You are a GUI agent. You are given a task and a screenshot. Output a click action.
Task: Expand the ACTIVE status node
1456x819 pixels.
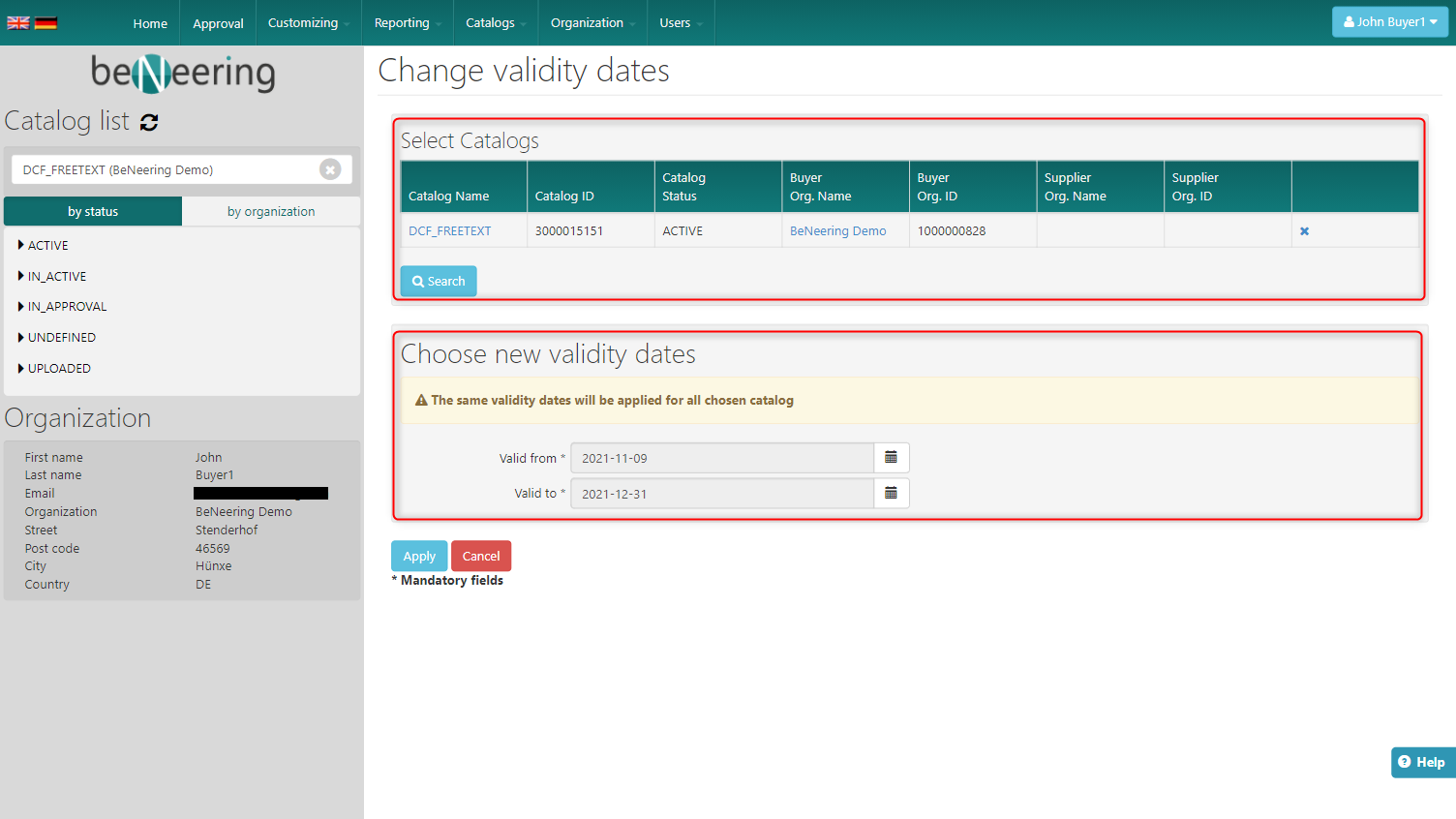[x=21, y=246]
